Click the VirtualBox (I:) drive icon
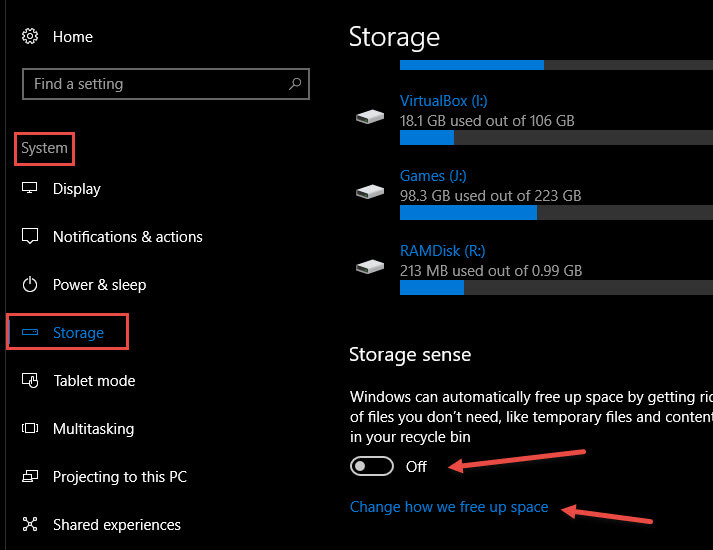The width and height of the screenshot is (713, 550). (x=370, y=117)
